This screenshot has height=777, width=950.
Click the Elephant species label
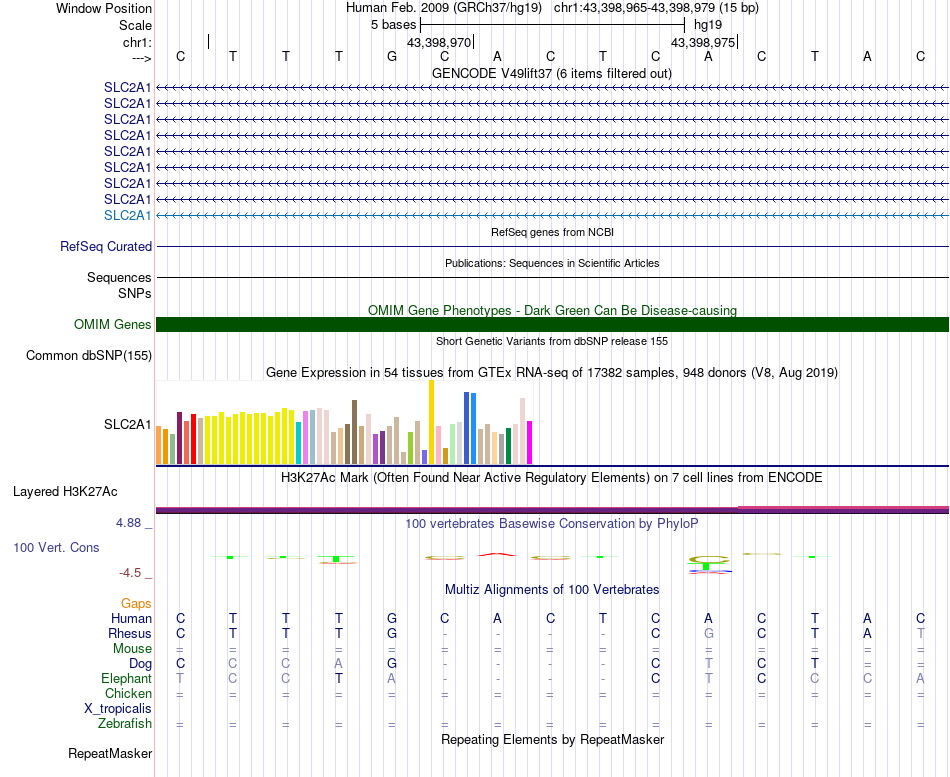pyautogui.click(x=126, y=678)
